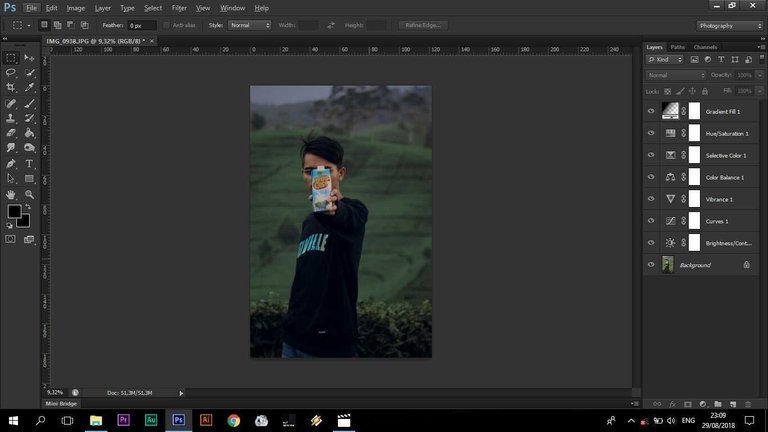The width and height of the screenshot is (768, 432).
Task: Open the Filter menu
Action: [x=179, y=8]
